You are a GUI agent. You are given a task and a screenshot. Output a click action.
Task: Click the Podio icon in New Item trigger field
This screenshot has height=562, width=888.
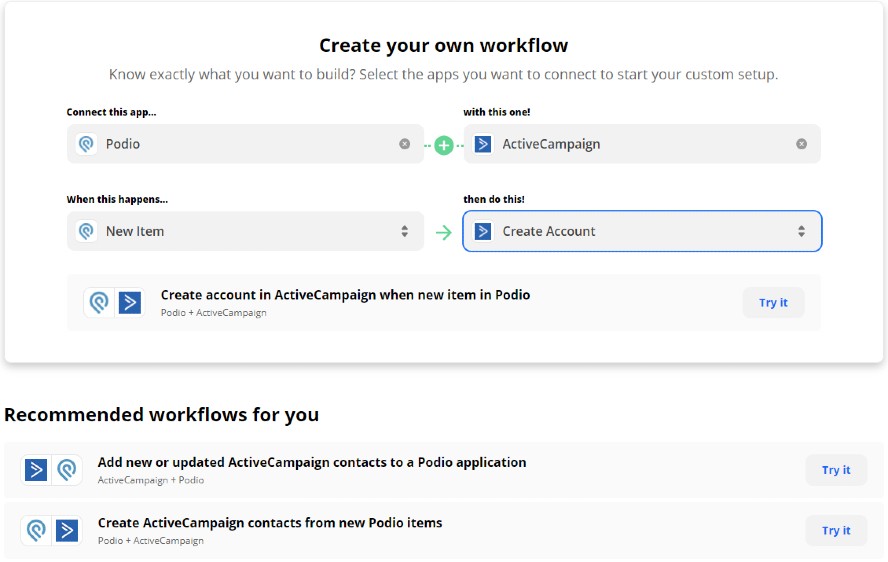click(87, 231)
